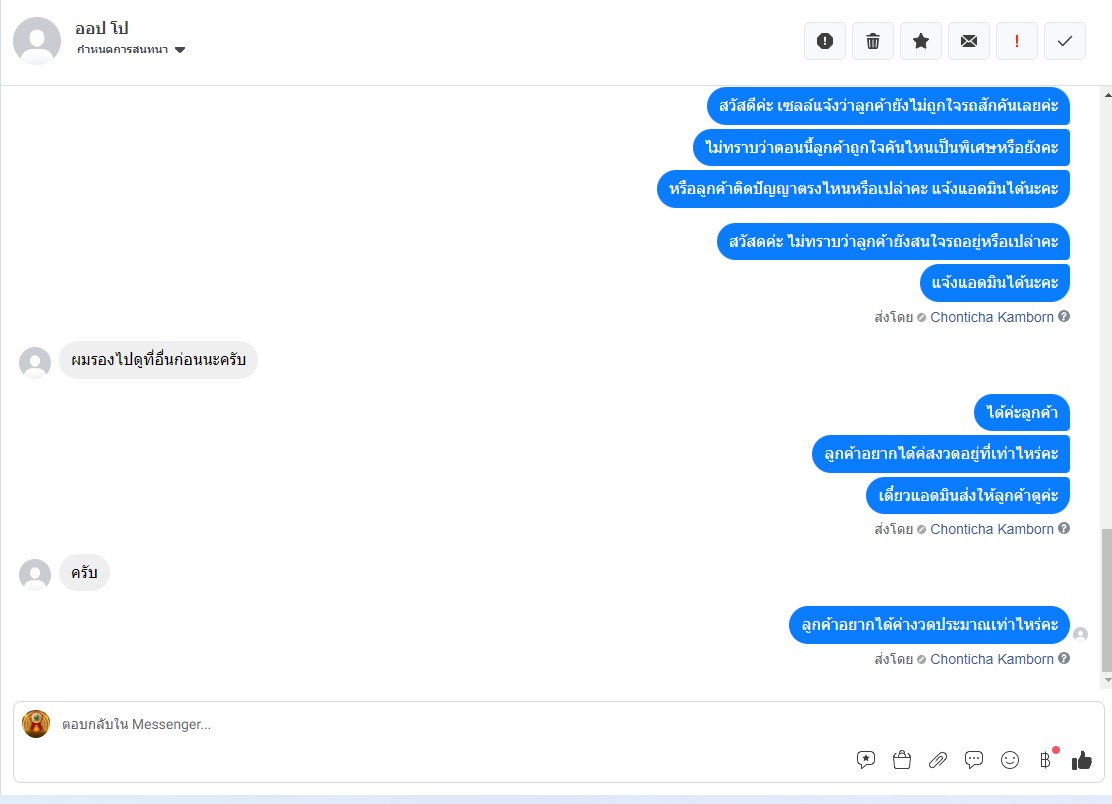Screen dimensions: 1112x804
Task: Send a thumbs up like
Action: click(x=1082, y=760)
